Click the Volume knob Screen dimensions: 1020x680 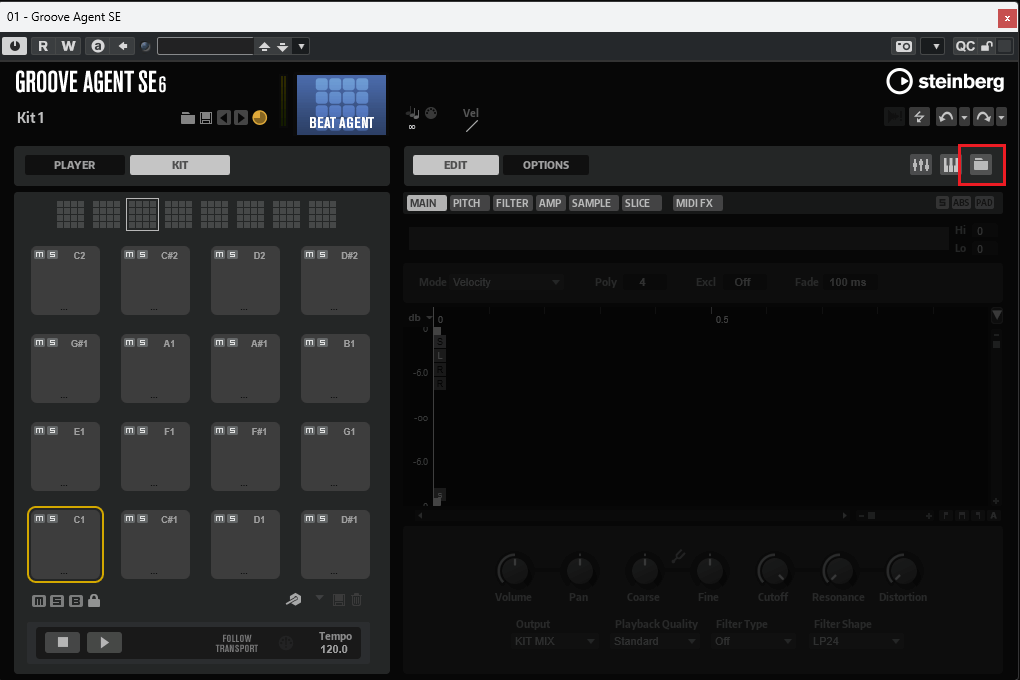513,571
